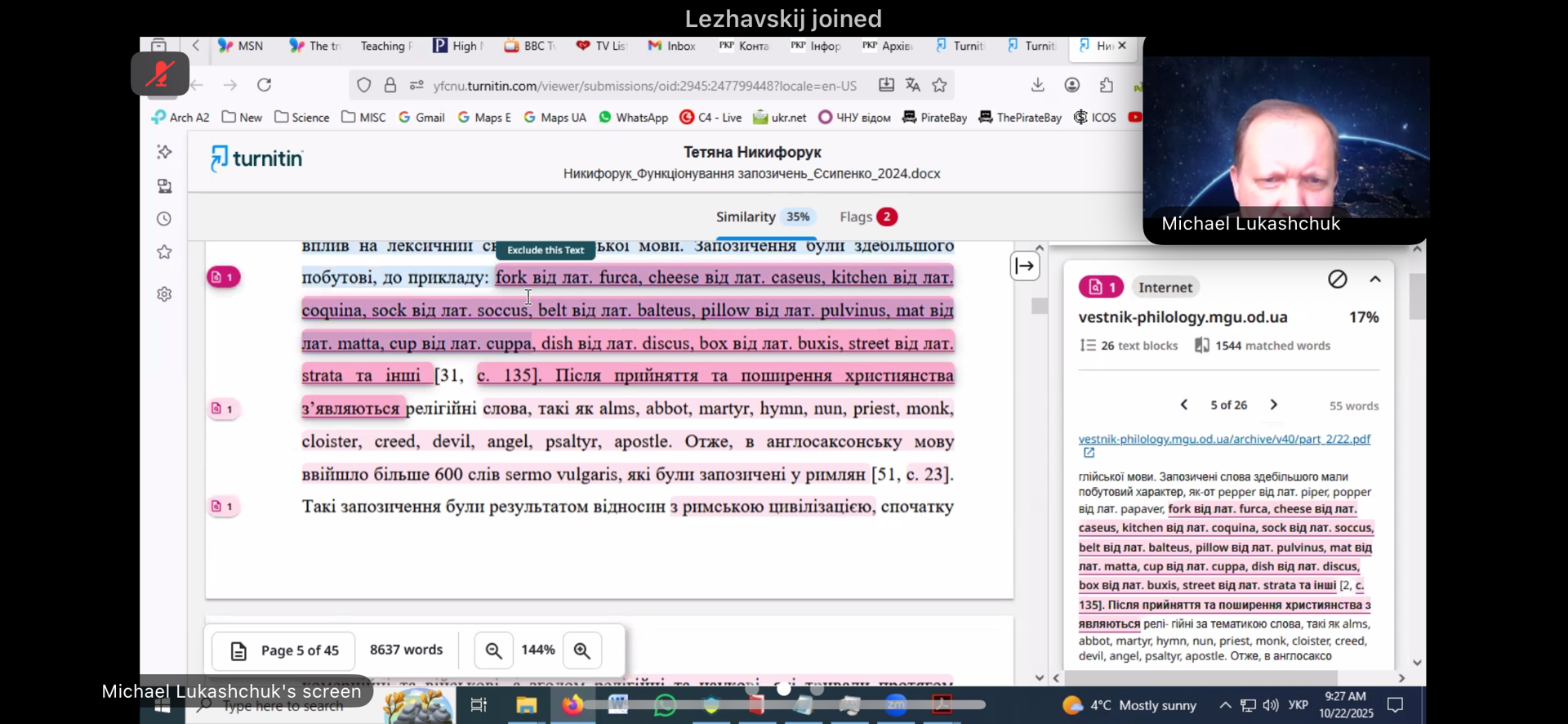
Task: Click the star icon in Turnitin sidebar
Action: point(164,253)
